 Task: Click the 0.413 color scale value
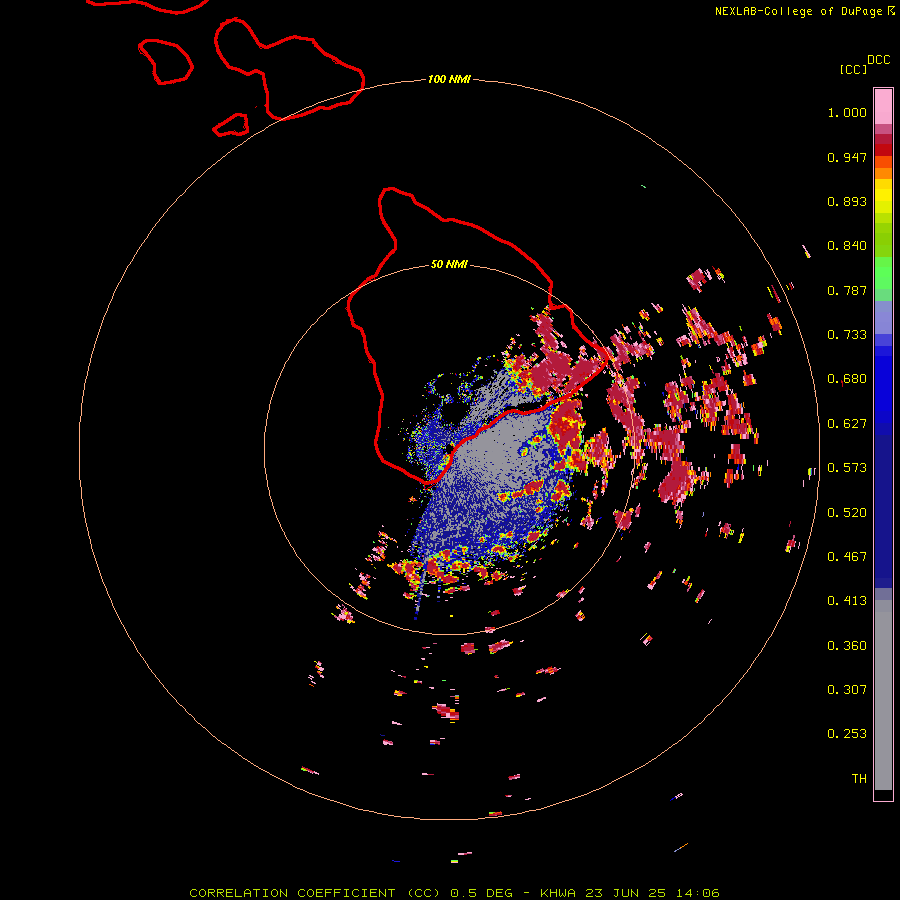pyautogui.click(x=847, y=601)
